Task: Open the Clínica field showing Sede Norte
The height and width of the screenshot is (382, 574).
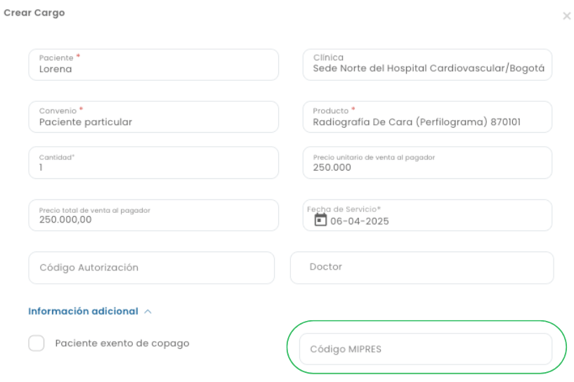Action: [427, 65]
